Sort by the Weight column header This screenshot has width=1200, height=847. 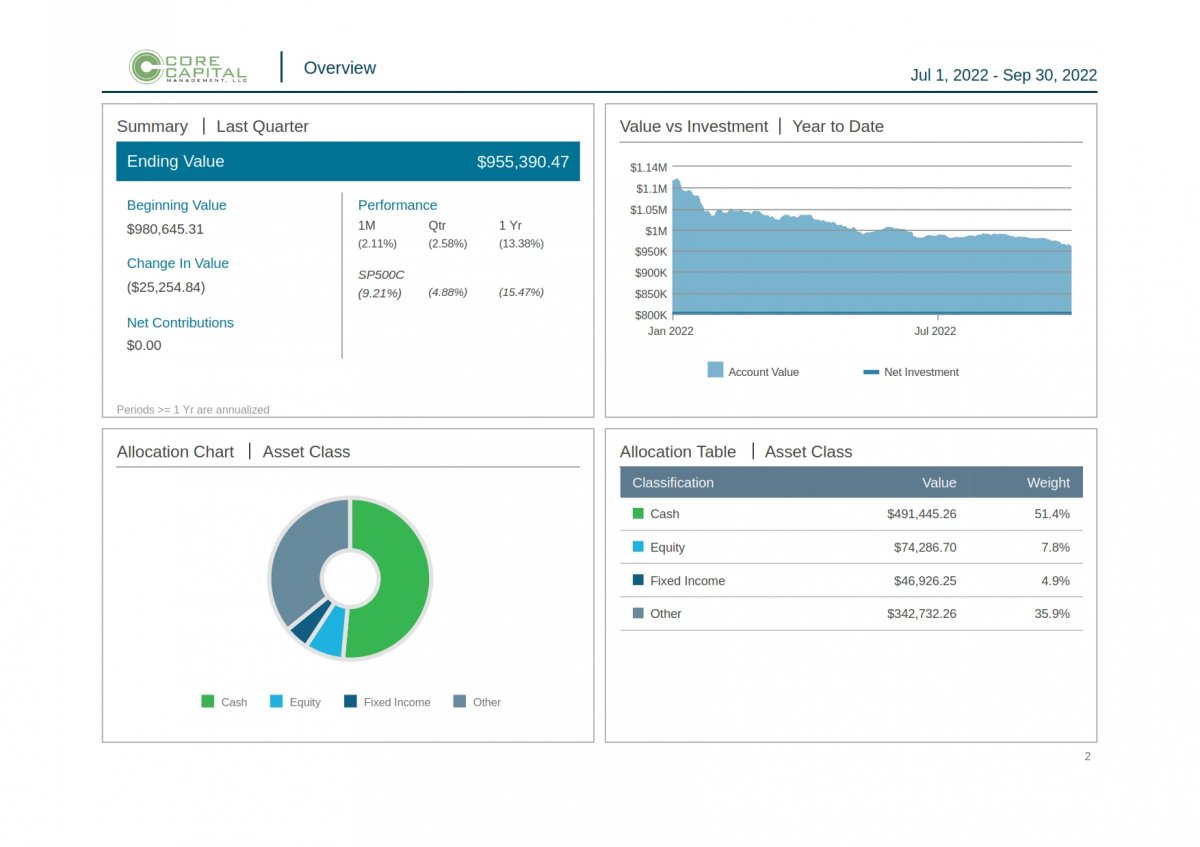pos(1047,483)
